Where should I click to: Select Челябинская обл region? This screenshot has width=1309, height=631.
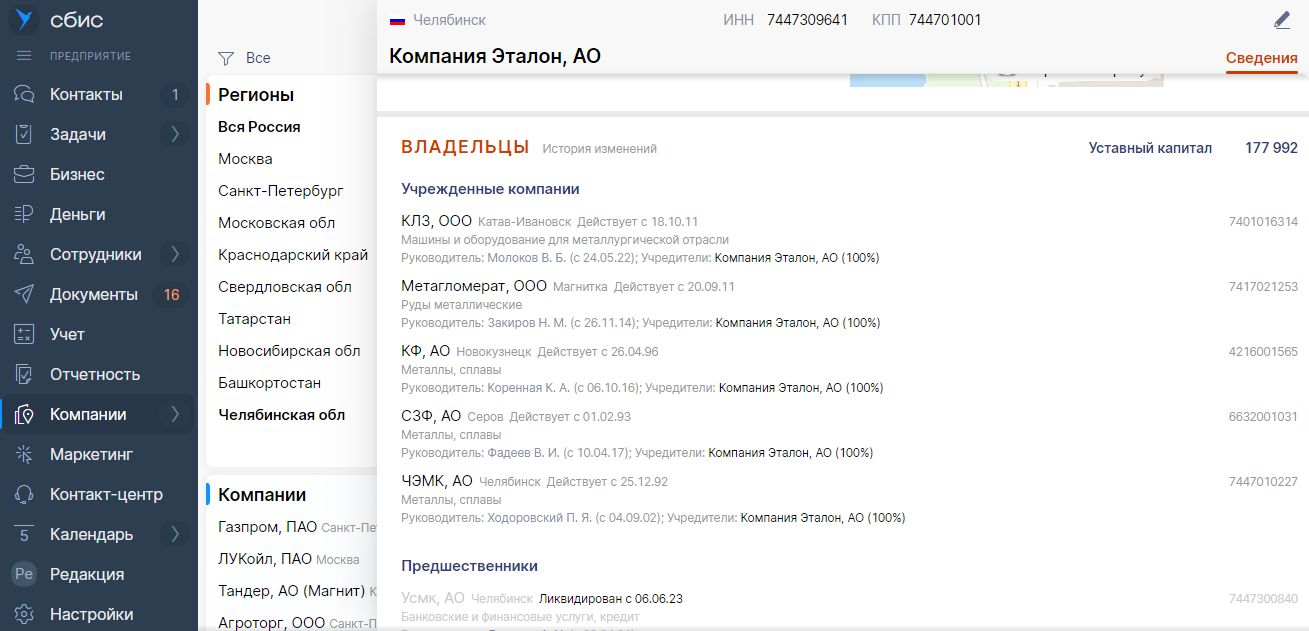click(x=282, y=415)
